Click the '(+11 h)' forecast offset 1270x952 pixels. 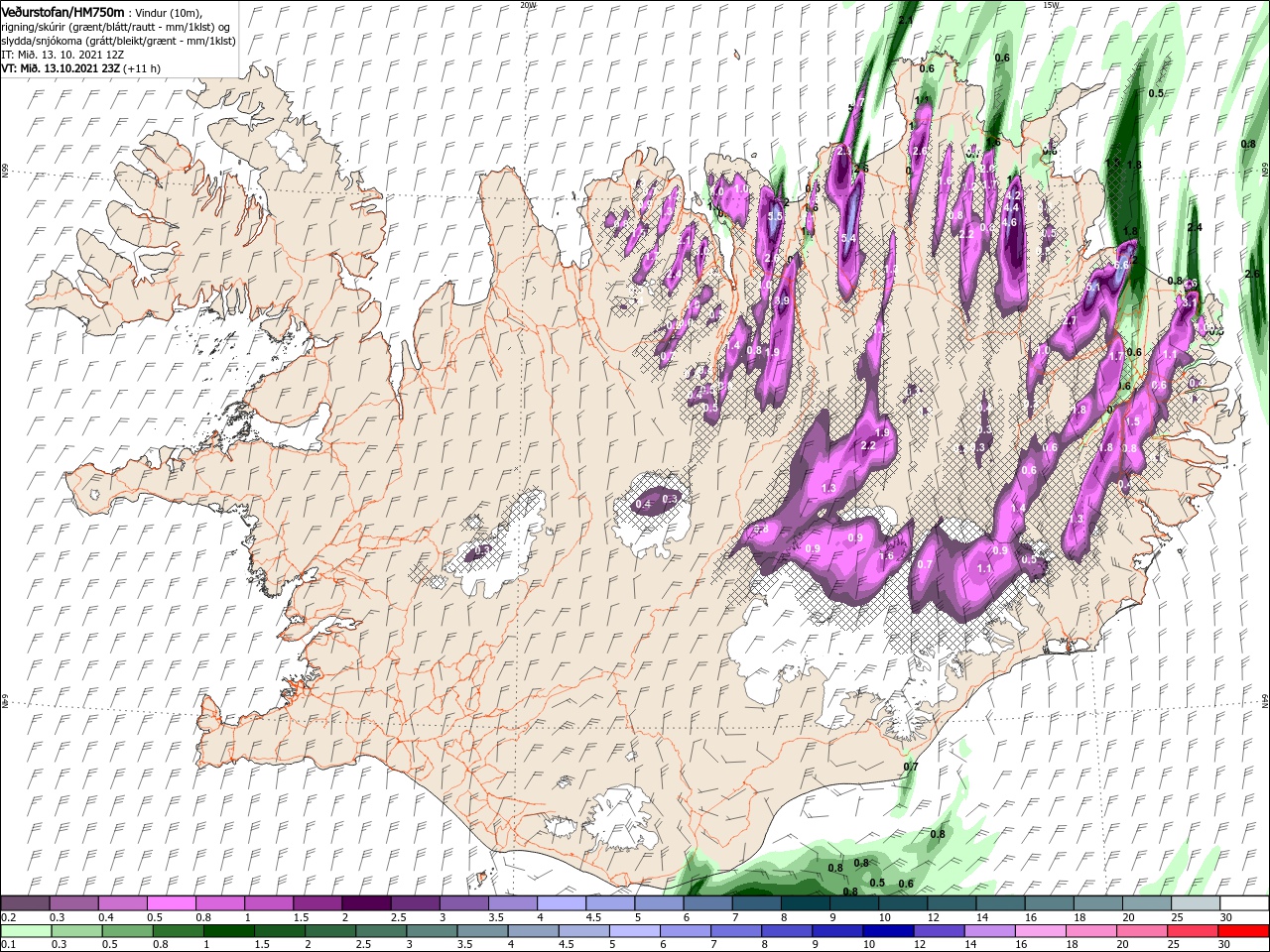[142, 68]
